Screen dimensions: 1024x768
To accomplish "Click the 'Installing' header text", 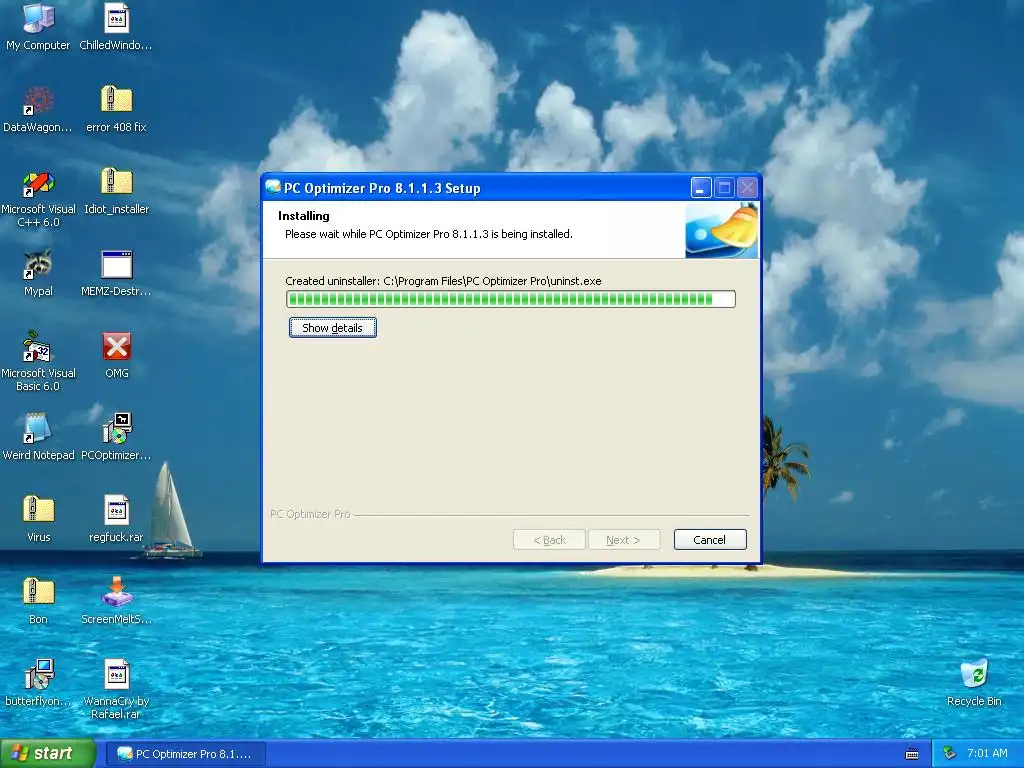I will point(304,216).
